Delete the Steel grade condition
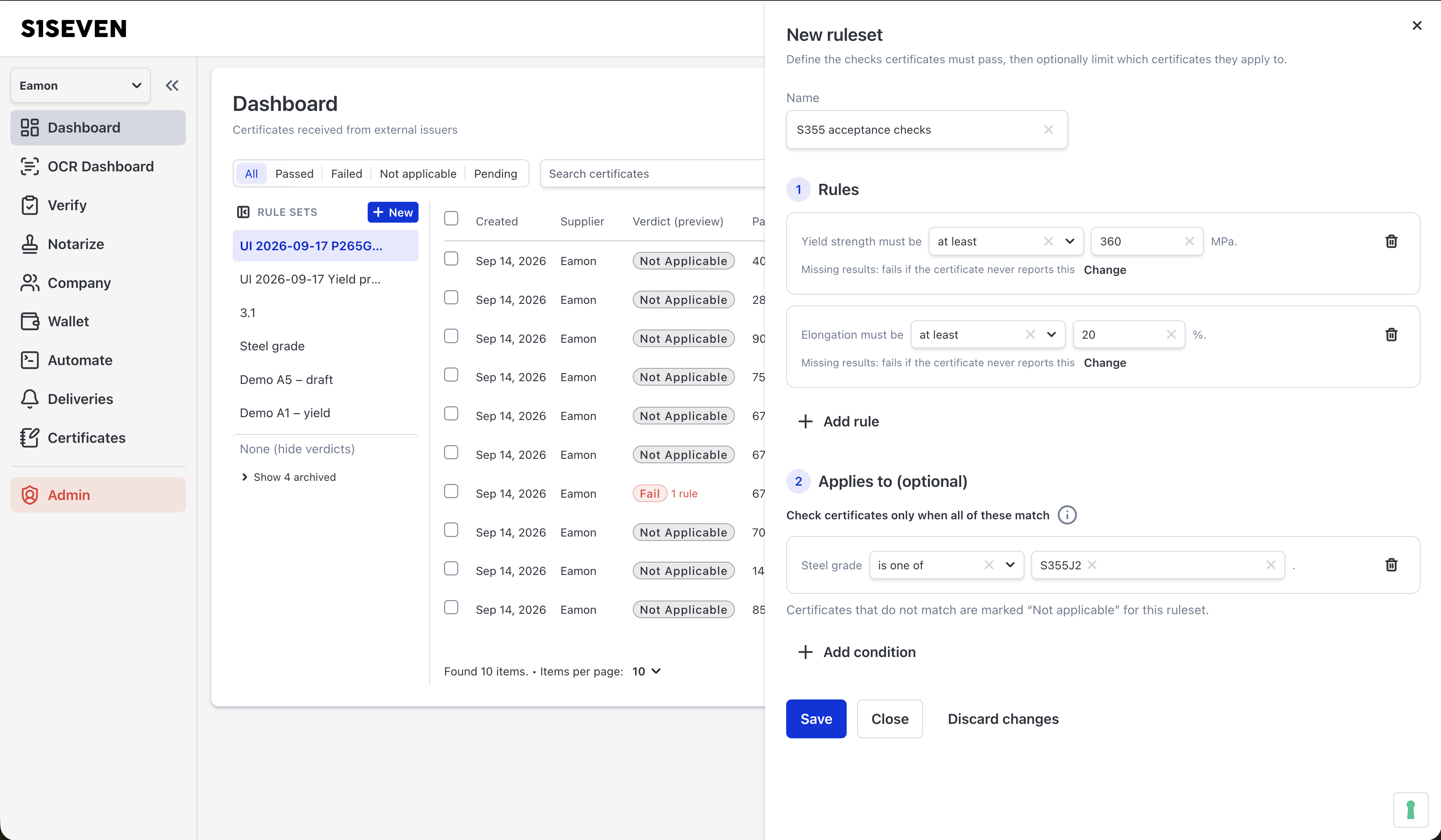1441x840 pixels. (1391, 565)
